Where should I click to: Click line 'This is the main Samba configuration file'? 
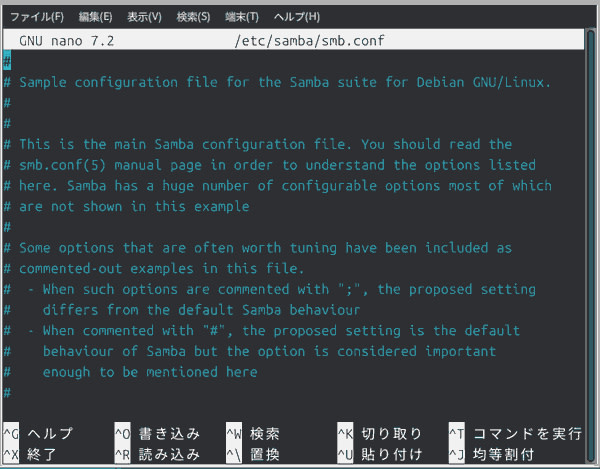pos(258,144)
